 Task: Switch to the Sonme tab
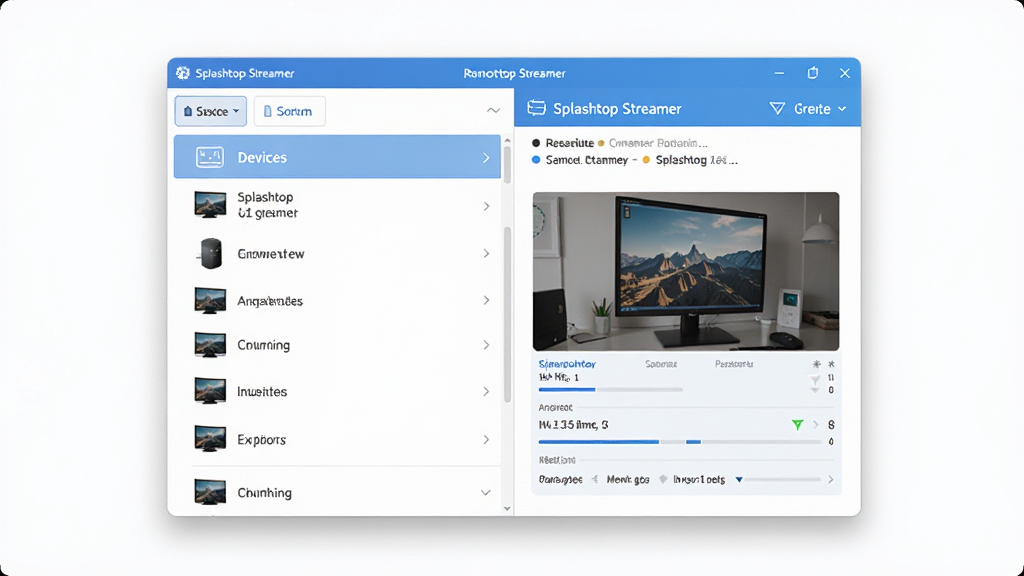tap(661, 364)
